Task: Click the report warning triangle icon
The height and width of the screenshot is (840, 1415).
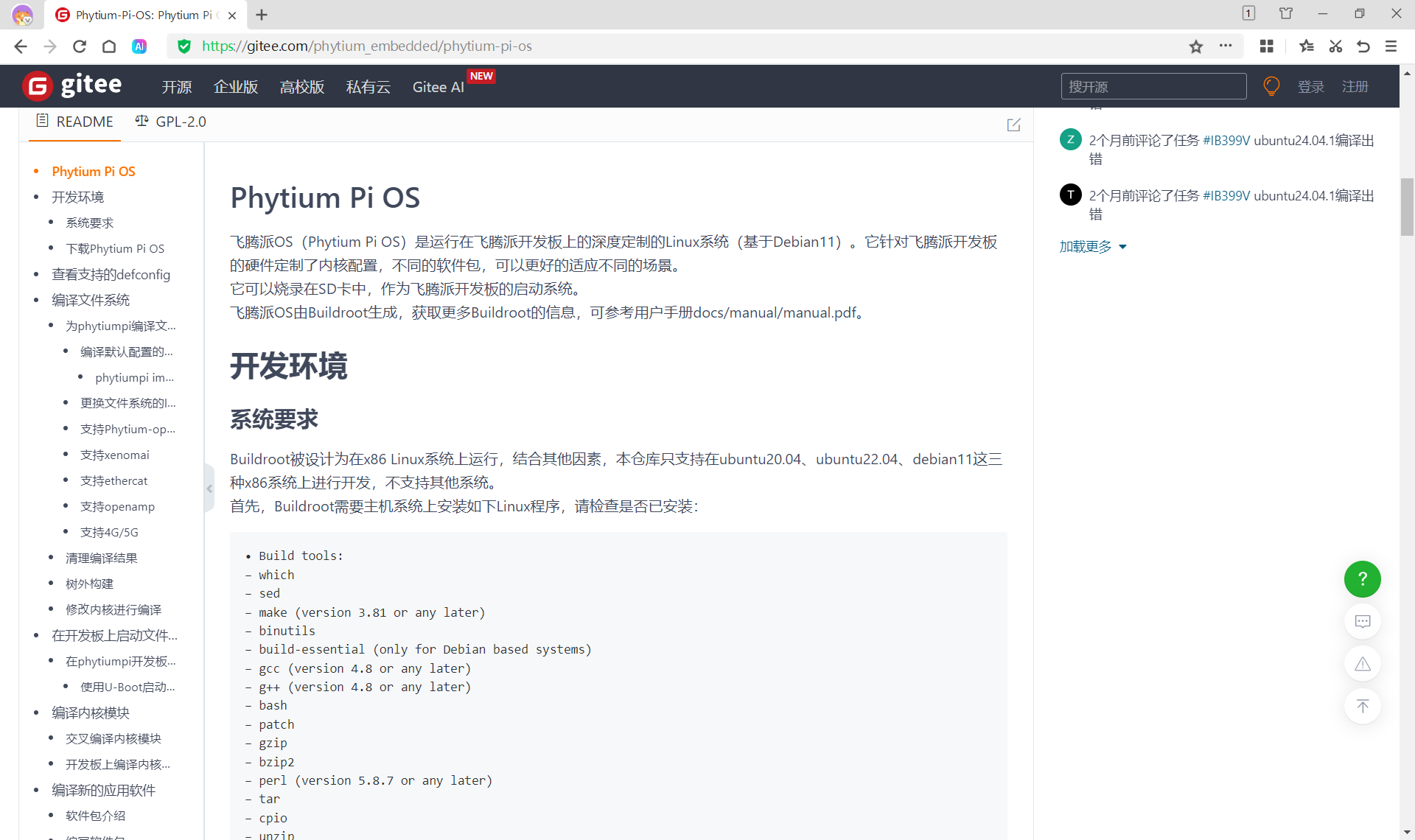Action: [x=1362, y=664]
